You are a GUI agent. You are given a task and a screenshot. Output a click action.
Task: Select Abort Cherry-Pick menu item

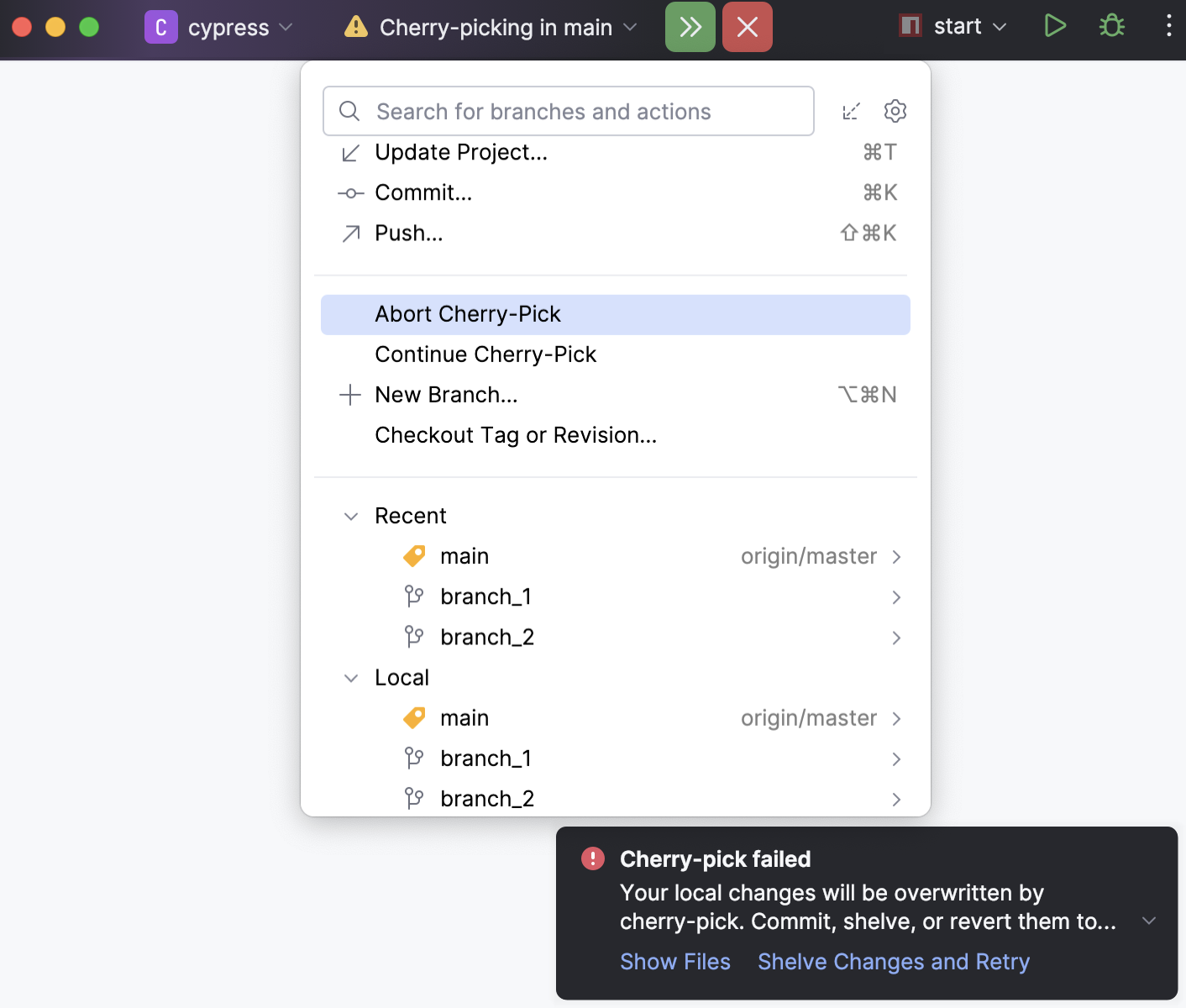point(468,314)
